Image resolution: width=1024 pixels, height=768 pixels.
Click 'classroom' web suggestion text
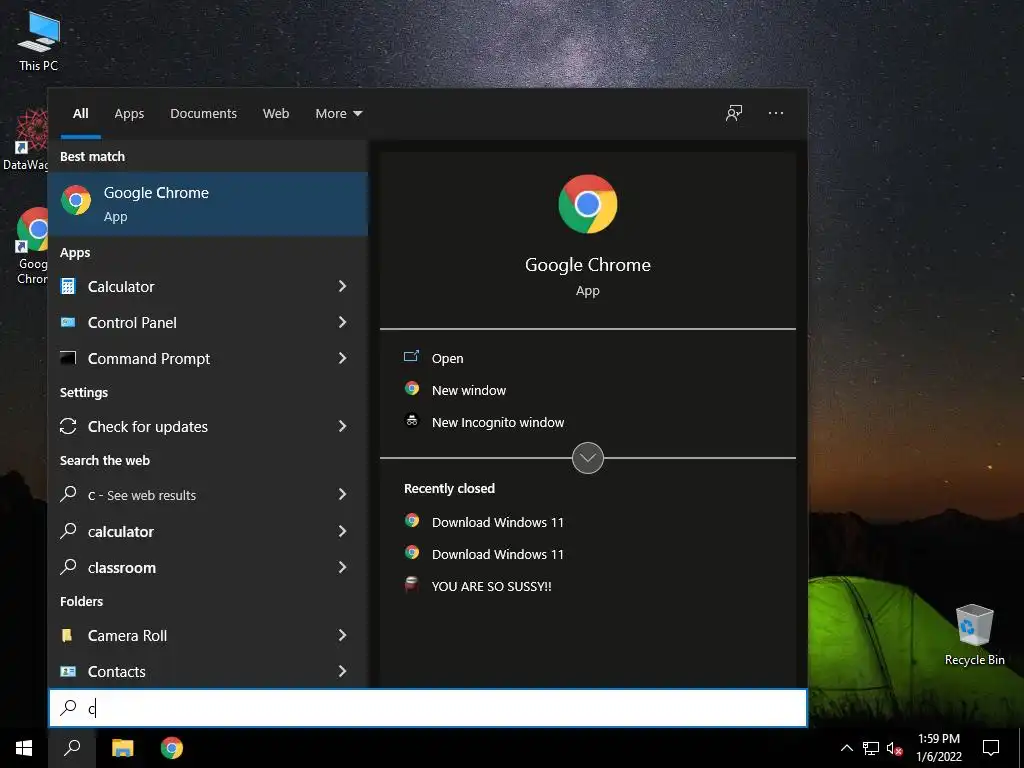[121, 568]
